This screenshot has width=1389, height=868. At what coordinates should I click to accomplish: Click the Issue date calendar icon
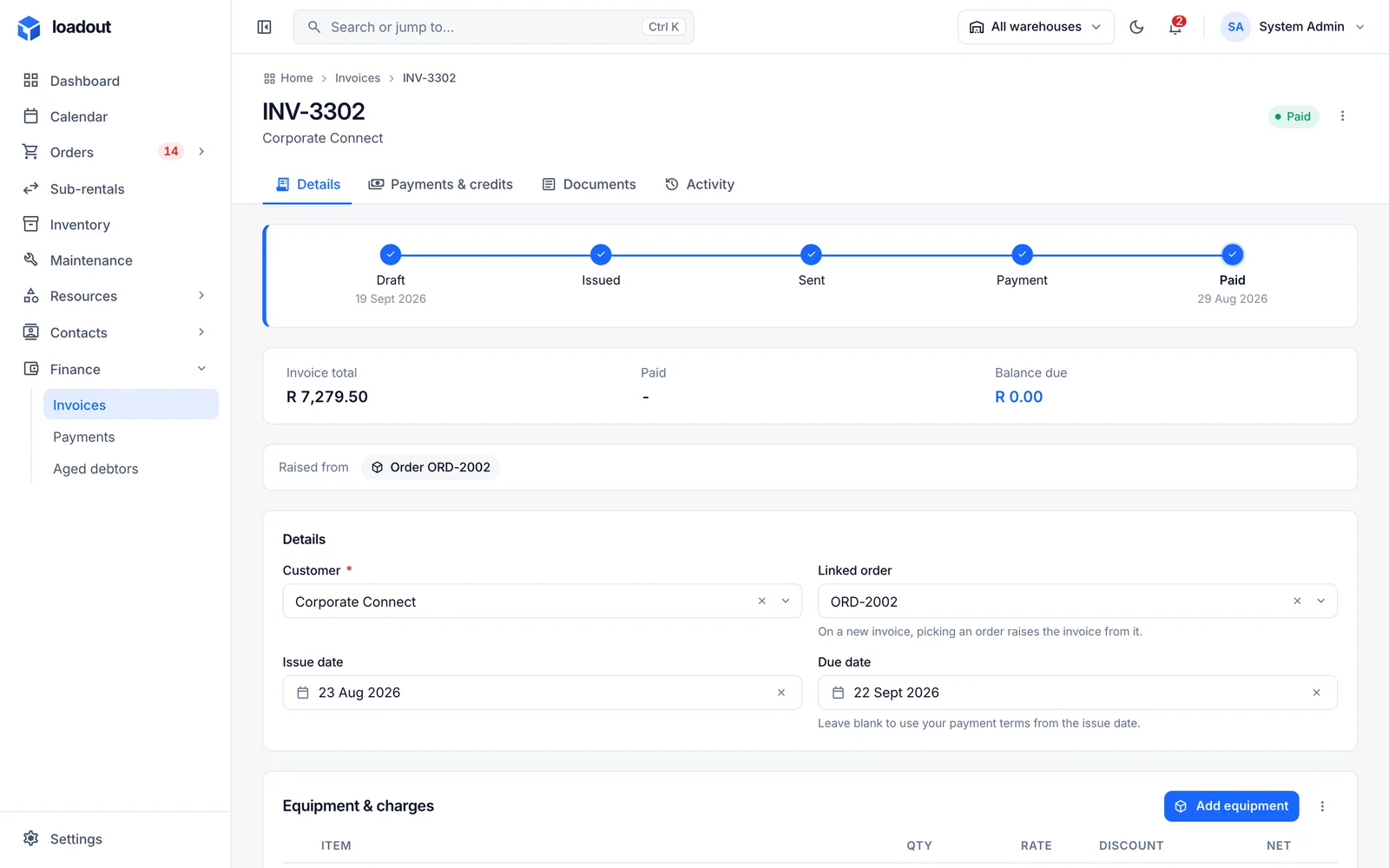(x=303, y=693)
